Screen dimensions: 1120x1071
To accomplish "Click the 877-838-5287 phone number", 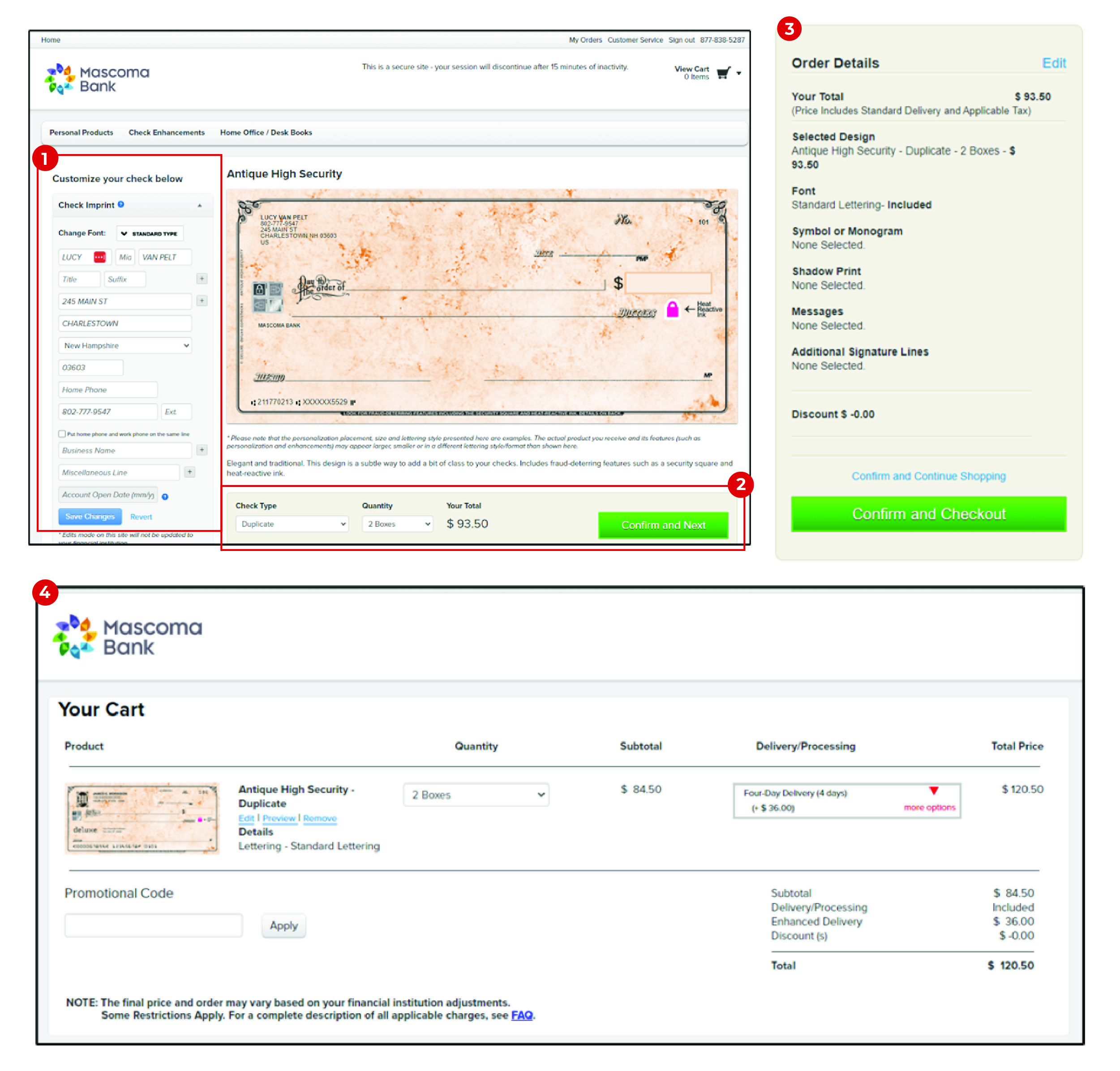I will click(x=722, y=40).
